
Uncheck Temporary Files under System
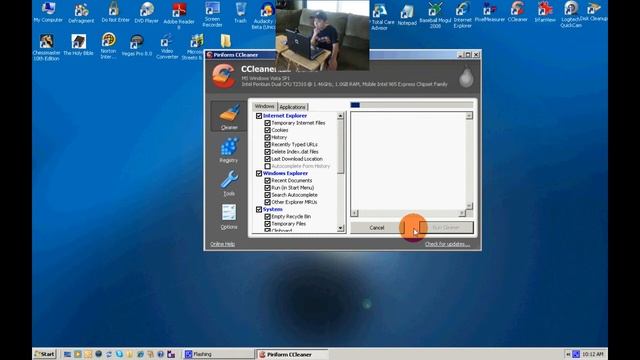(x=267, y=224)
